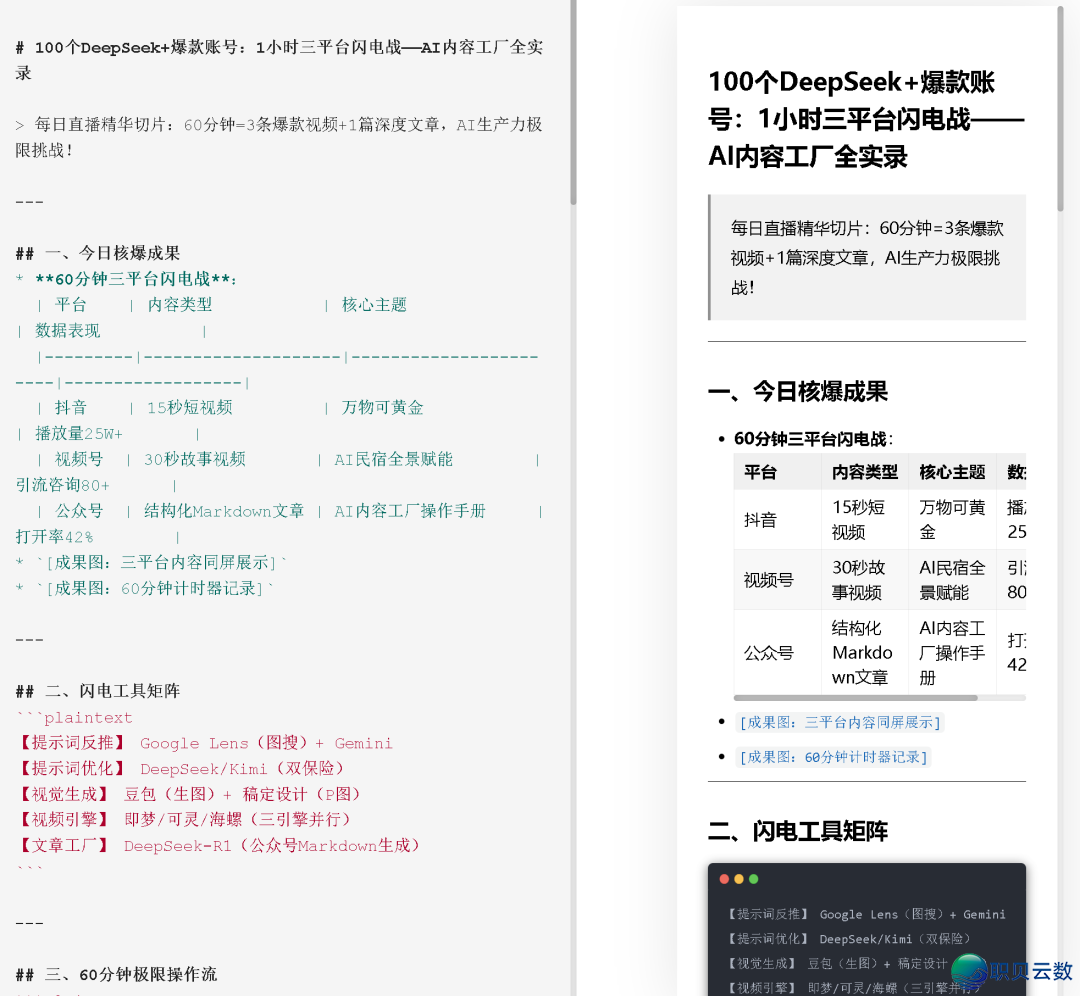Click the green dot on the preview code block

(x=754, y=879)
